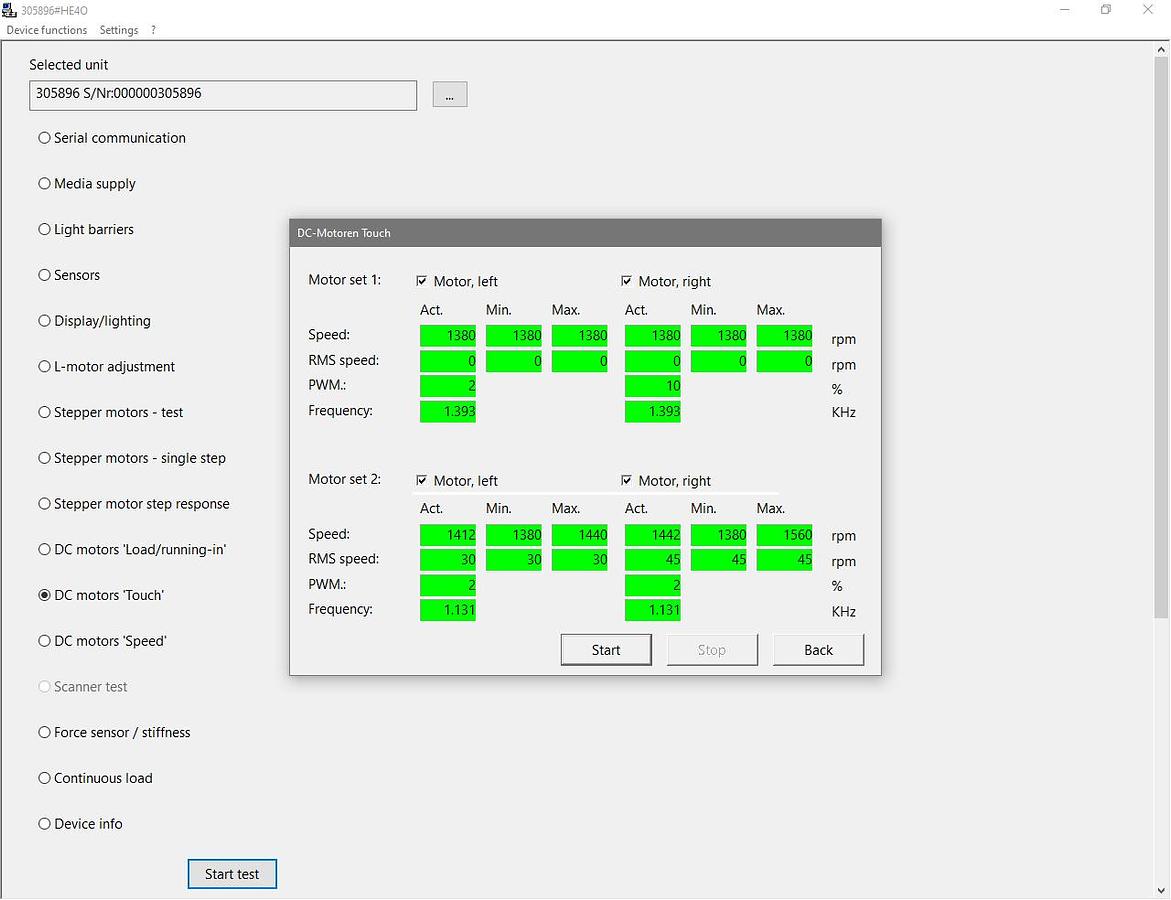
Task: Uncheck Motor, right in Motor set 1
Action: (627, 281)
